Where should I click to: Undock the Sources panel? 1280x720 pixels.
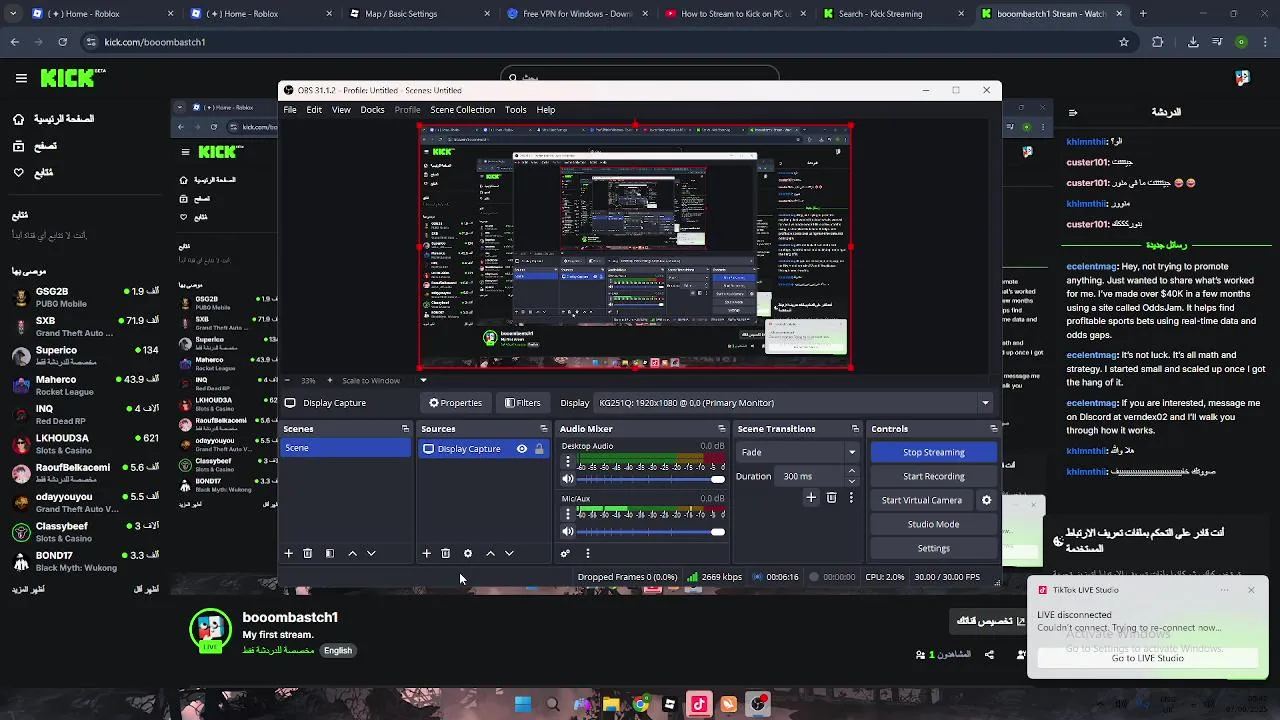click(x=543, y=429)
